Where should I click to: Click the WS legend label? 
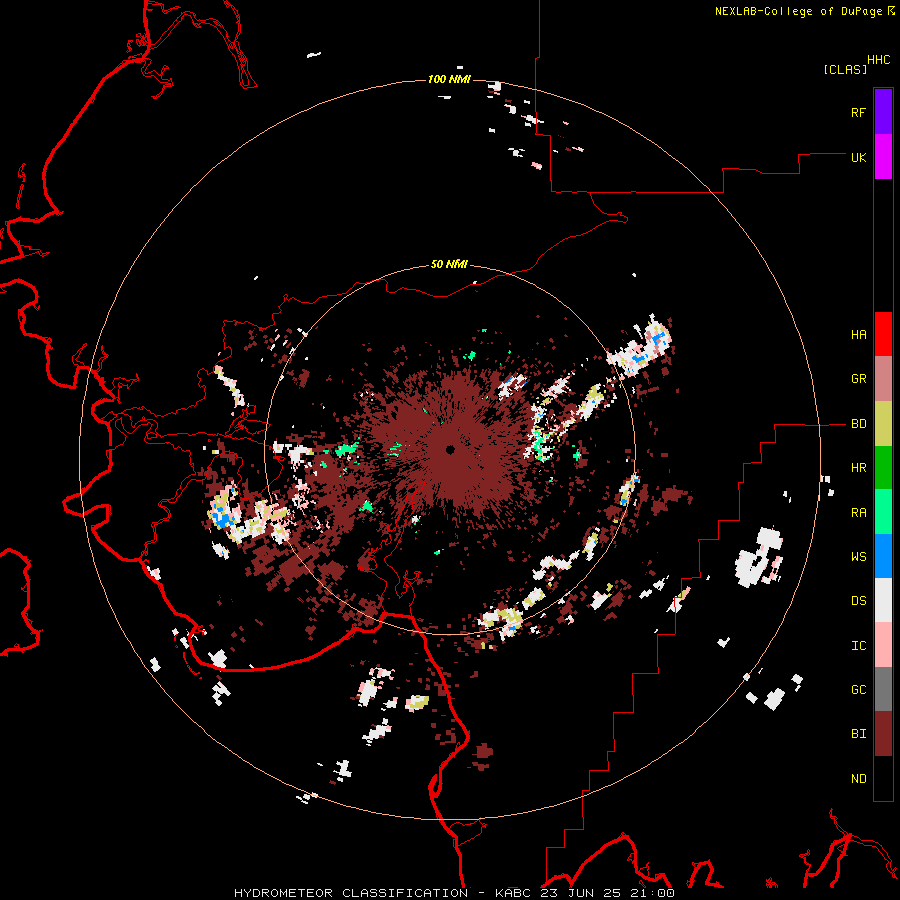(858, 557)
